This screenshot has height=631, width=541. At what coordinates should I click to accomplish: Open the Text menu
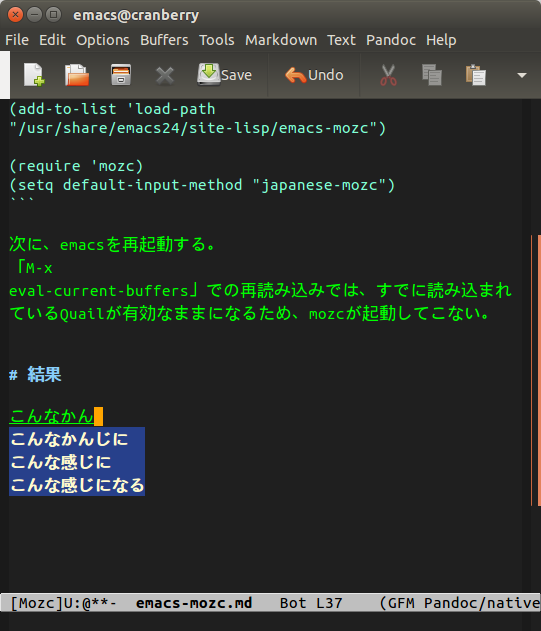point(341,40)
